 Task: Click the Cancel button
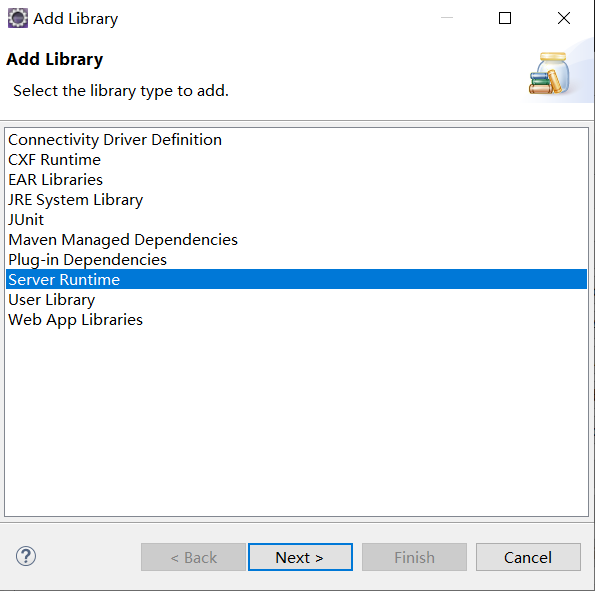coord(528,557)
